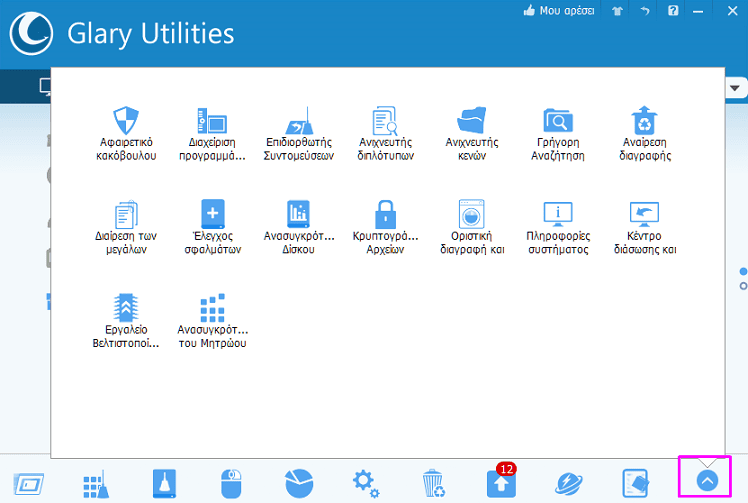Select the first page indicator dot

click(743, 272)
